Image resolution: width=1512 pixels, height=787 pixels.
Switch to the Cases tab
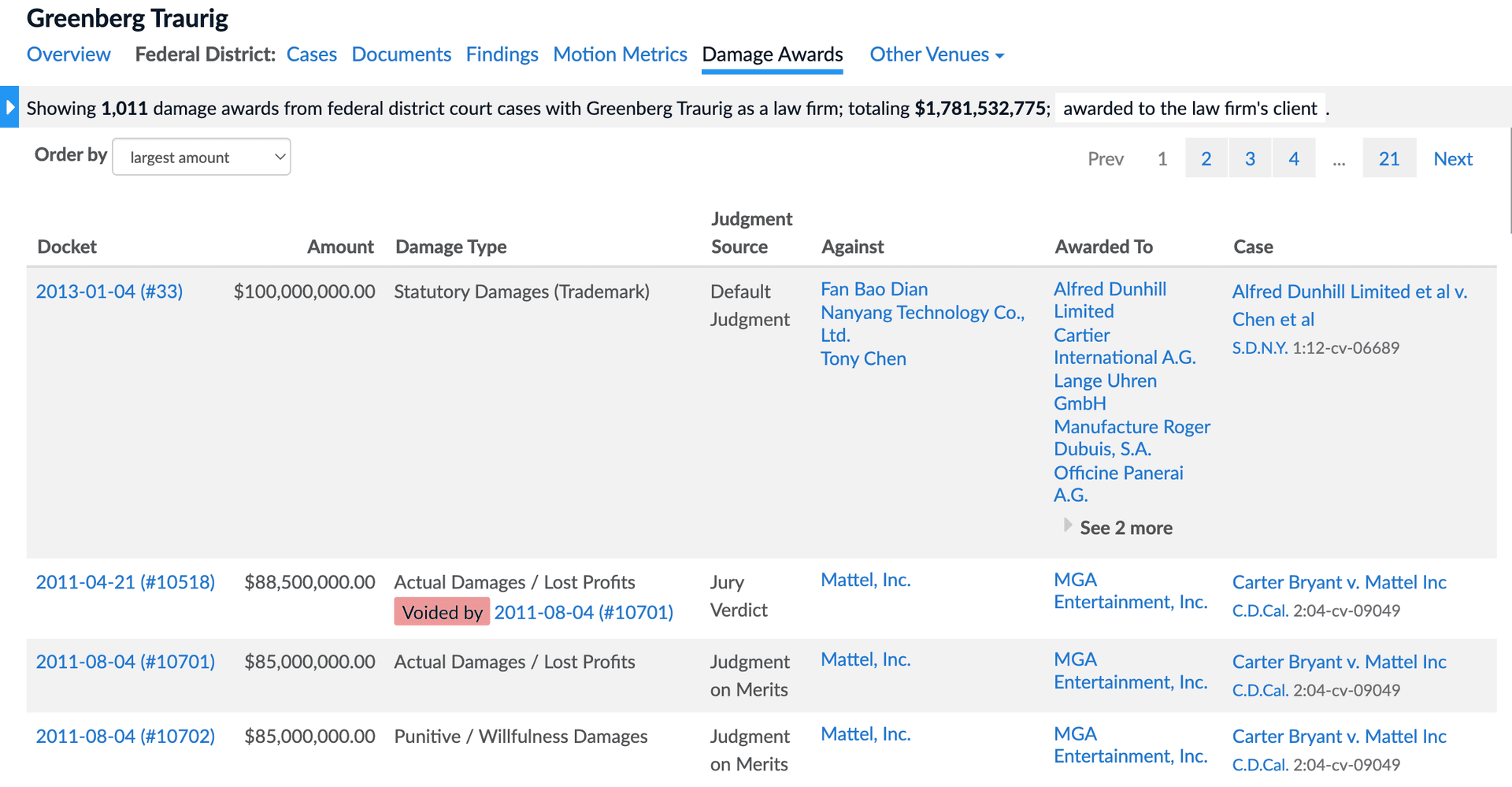(x=312, y=54)
